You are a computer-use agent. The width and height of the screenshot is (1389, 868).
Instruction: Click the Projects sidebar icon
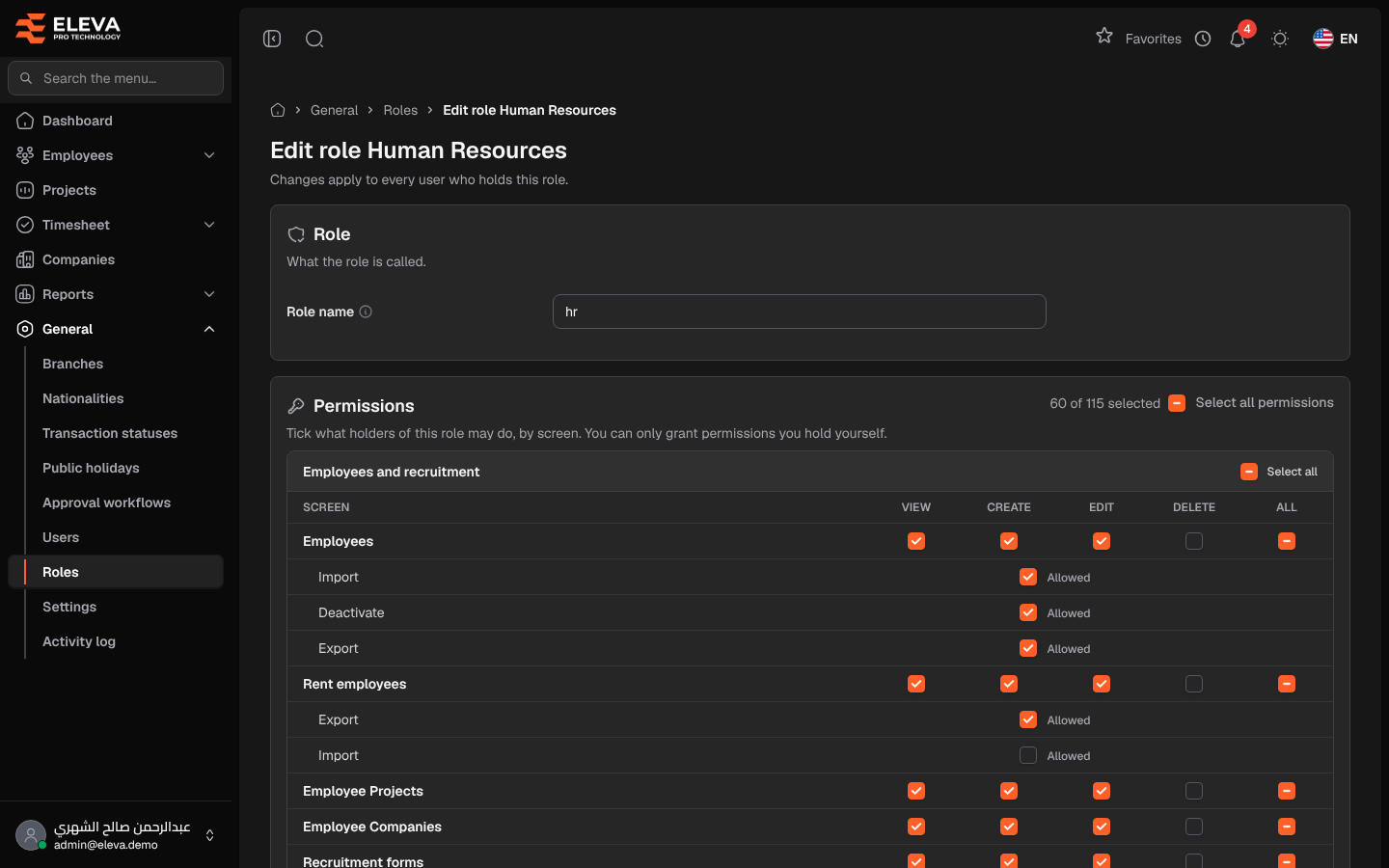click(x=25, y=190)
